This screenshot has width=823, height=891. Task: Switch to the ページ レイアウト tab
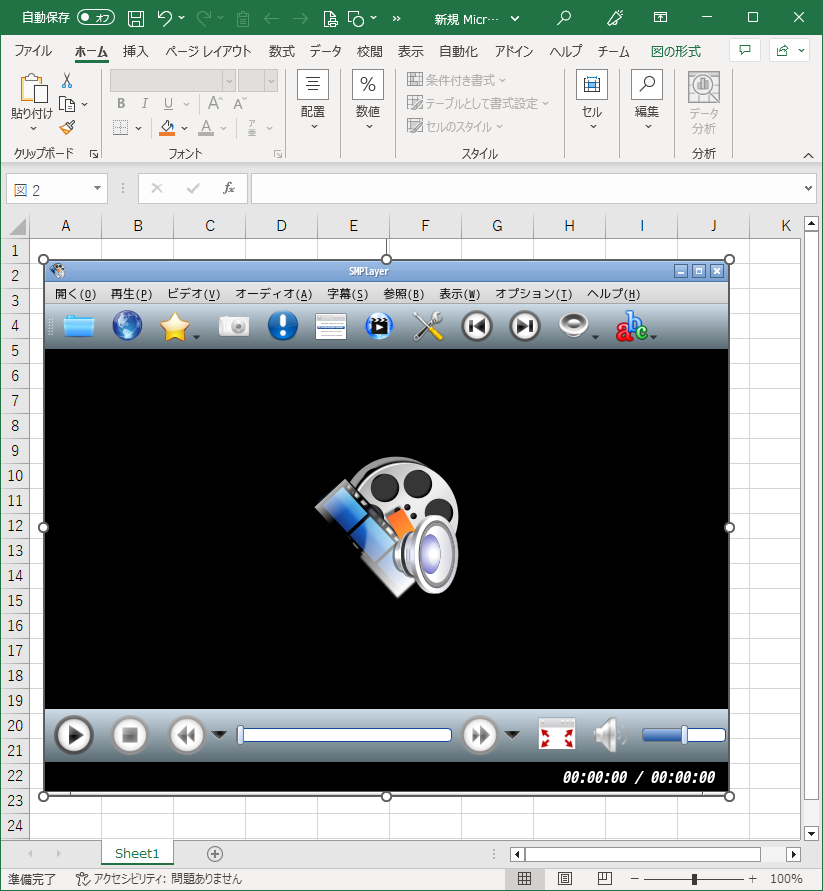(208, 51)
